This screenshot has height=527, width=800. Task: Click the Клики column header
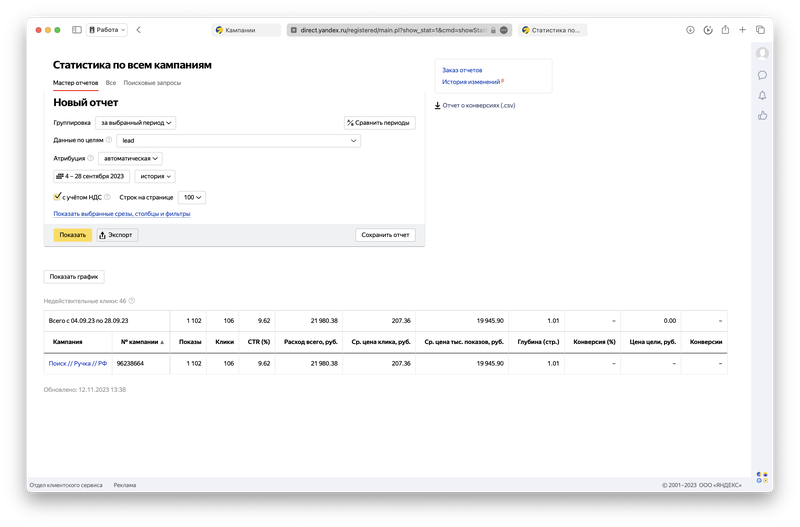[224, 342]
